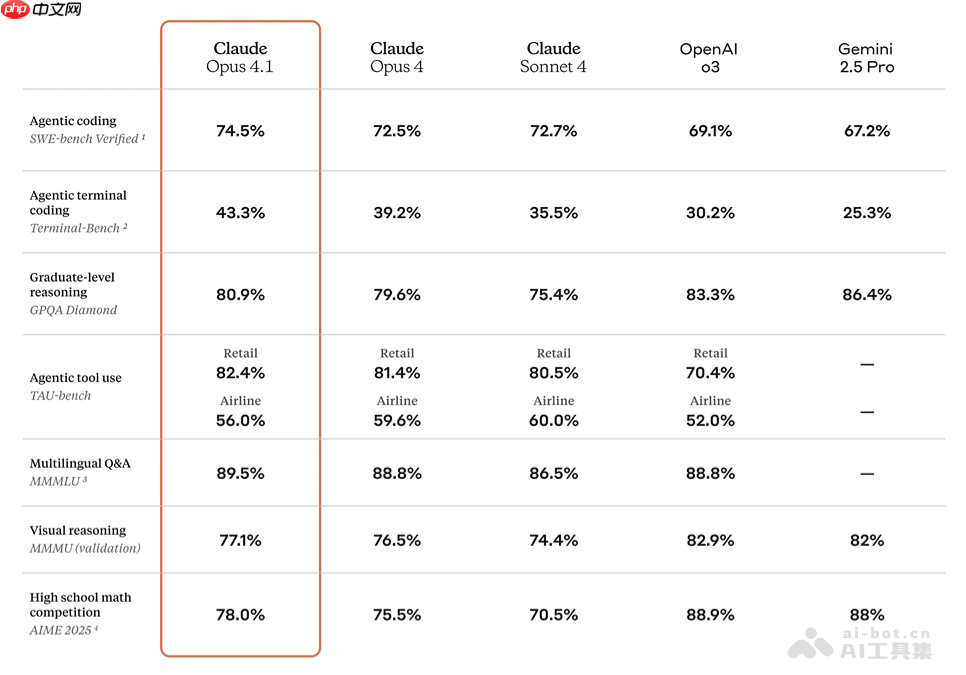Select the 88.9% AIME score for o3

click(x=710, y=615)
